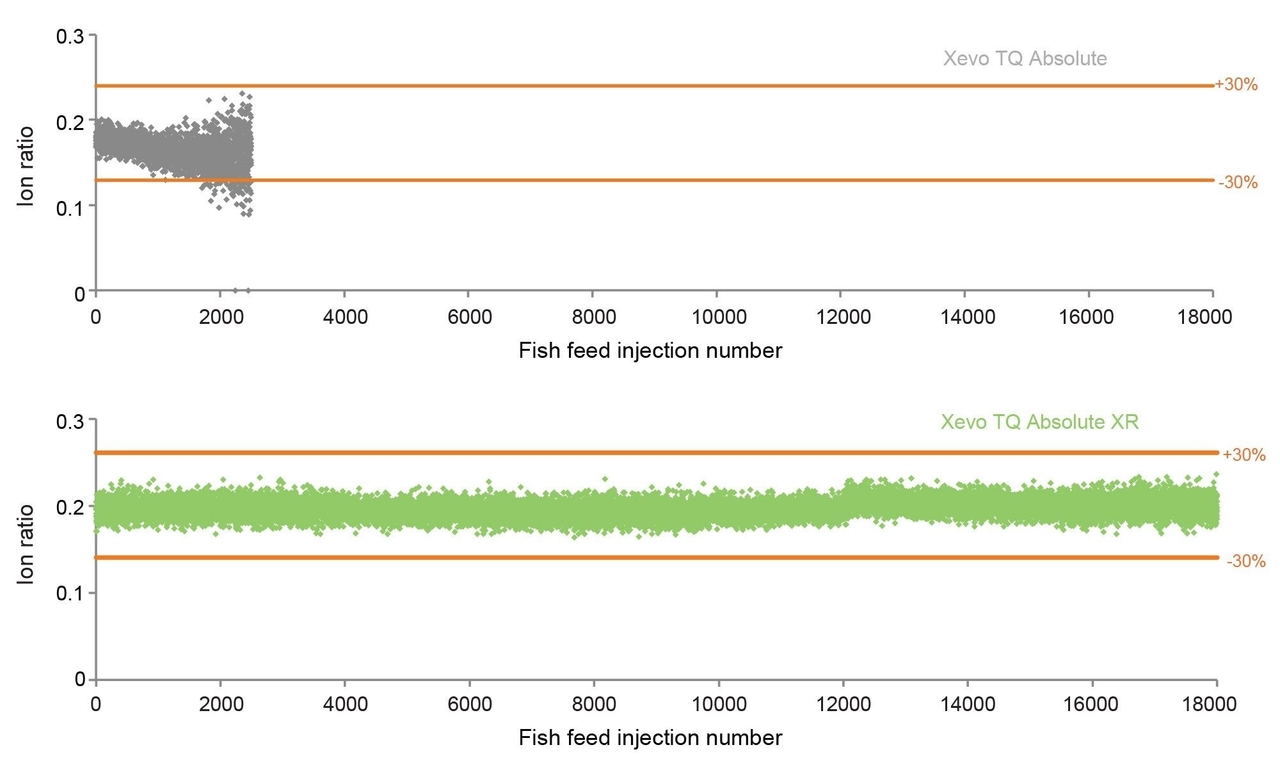Click the 0.1 y-axis label on bottom chart

[x=72, y=593]
